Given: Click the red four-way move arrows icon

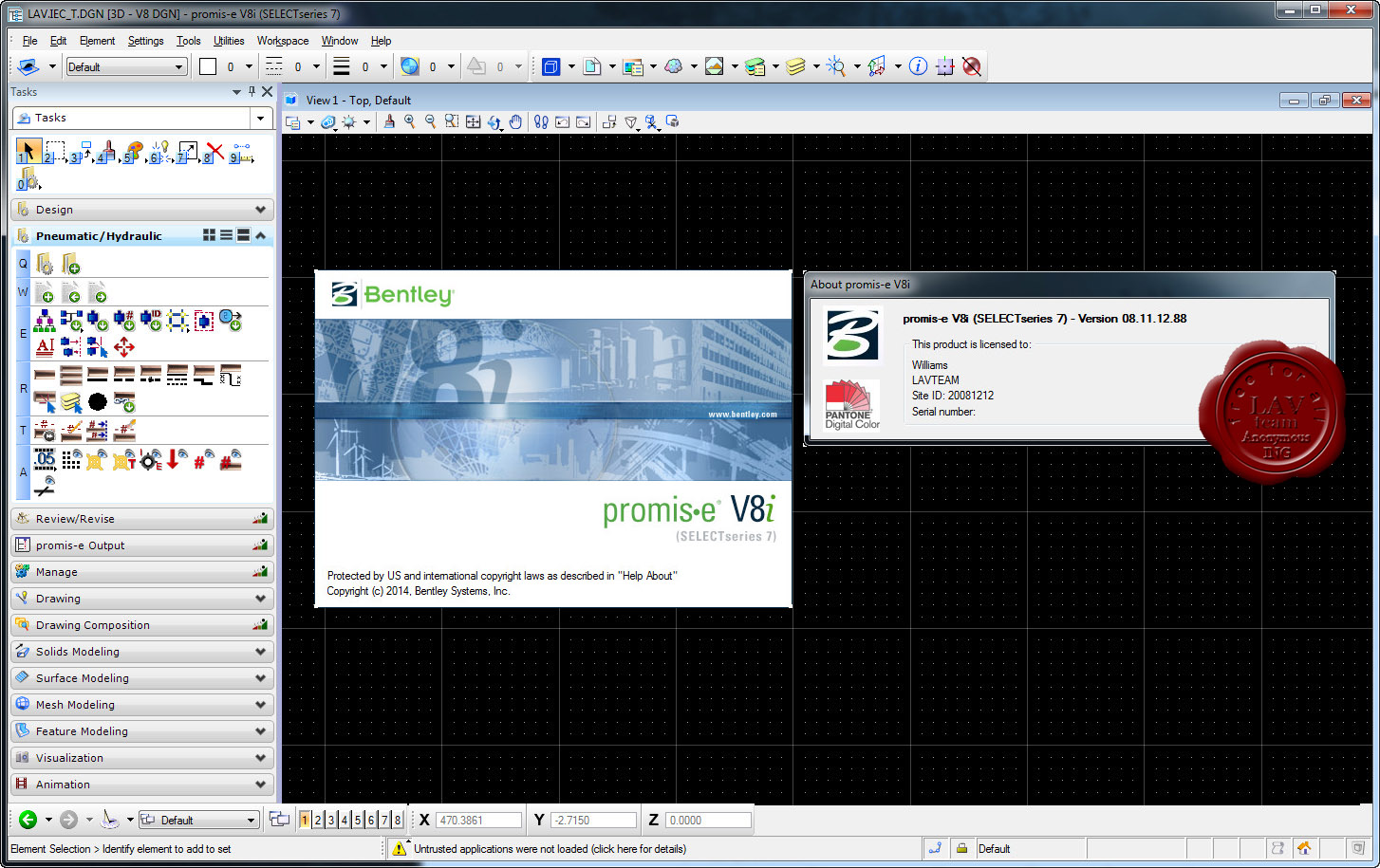Looking at the screenshot, I should click(x=124, y=346).
